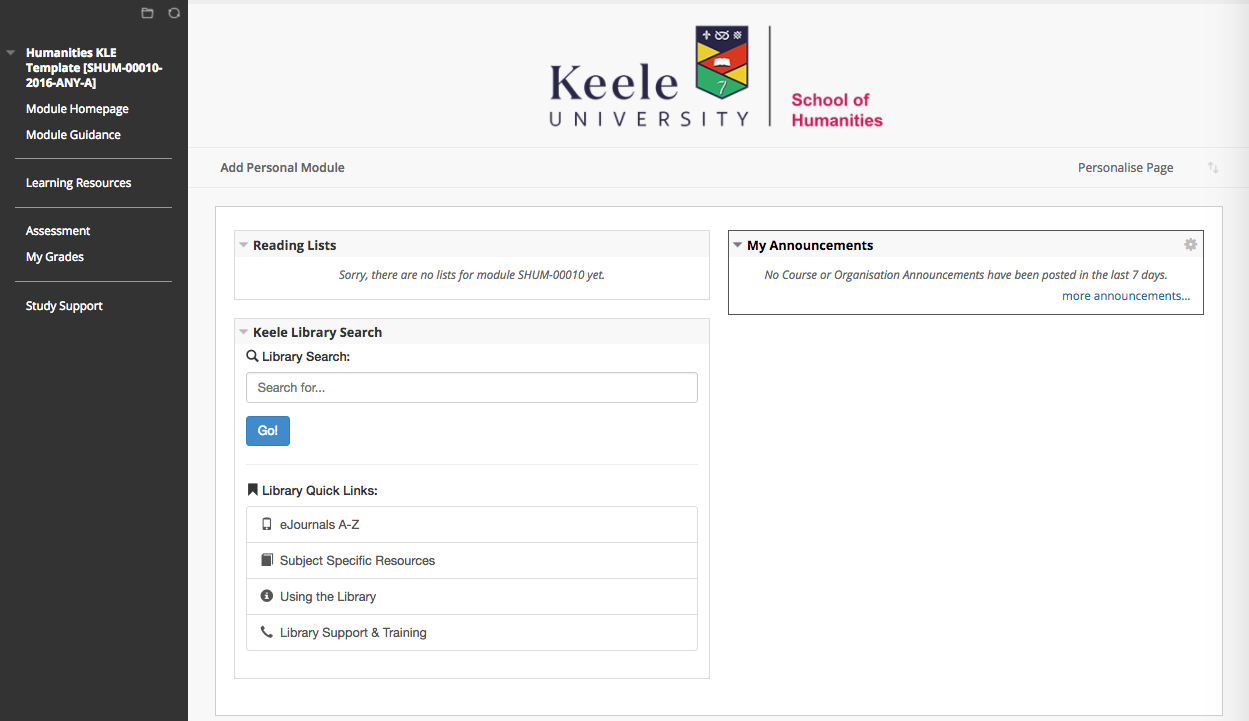The image size is (1249, 721).
Task: Click the eJournals A-Z device icon
Action: tap(266, 523)
